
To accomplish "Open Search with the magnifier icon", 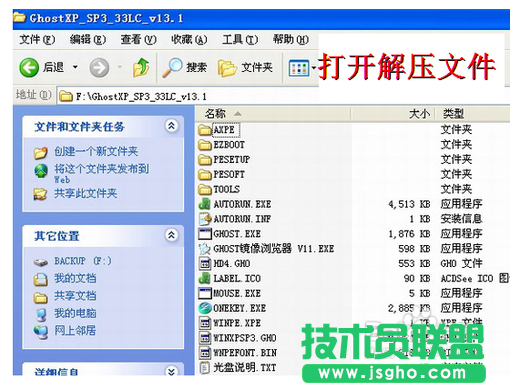I will pyautogui.click(x=172, y=67).
